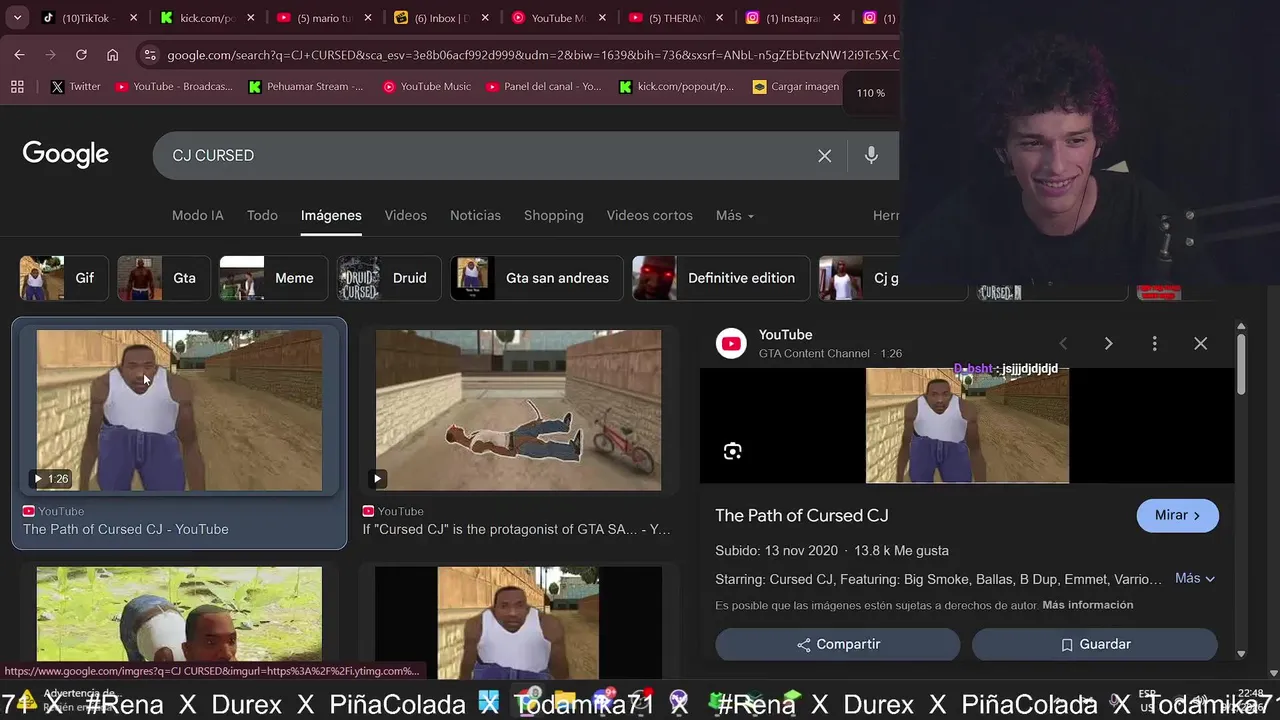
Task: Click the 110 % zoom indicator
Action: (871, 93)
